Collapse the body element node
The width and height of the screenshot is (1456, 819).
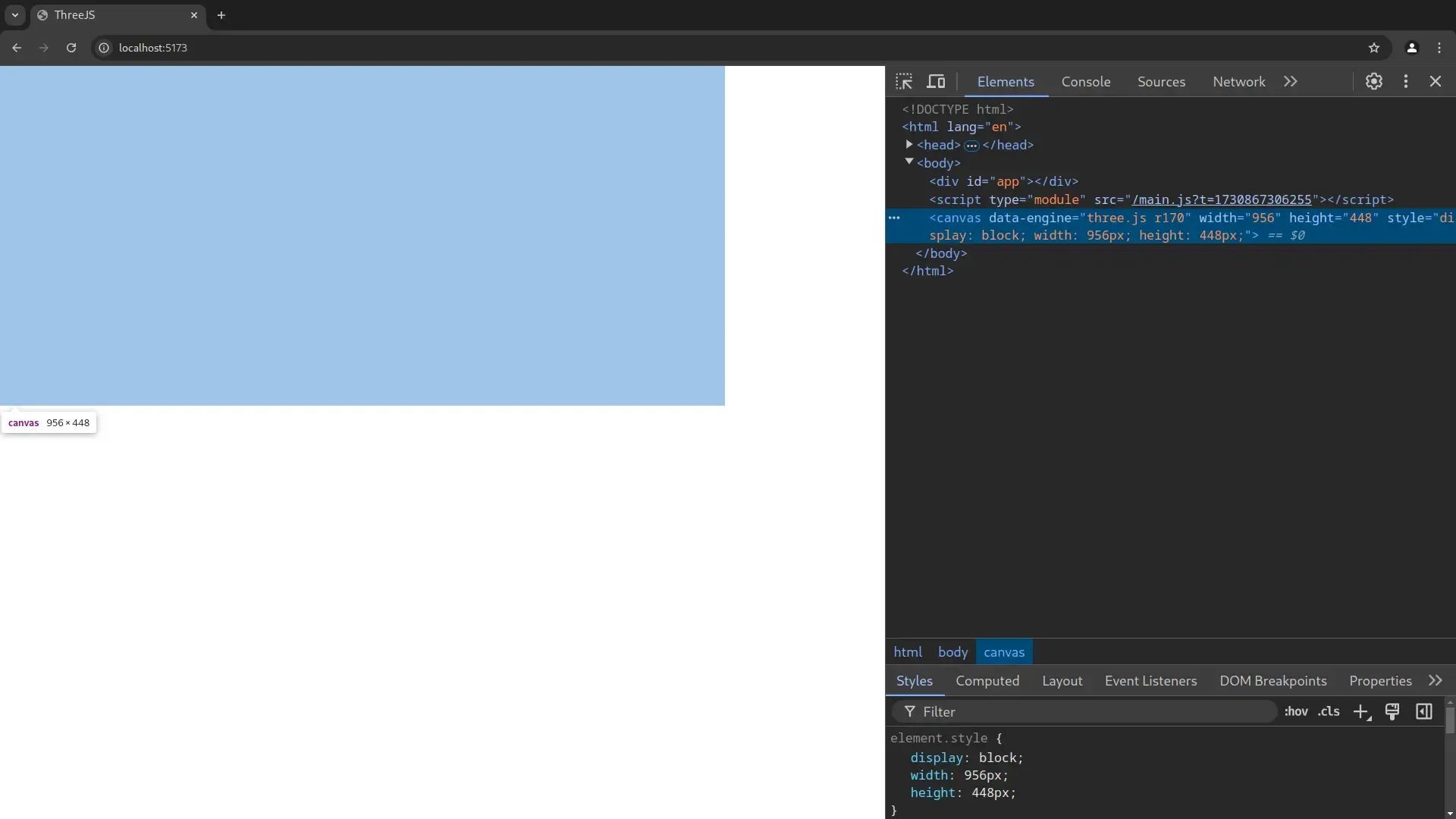pyautogui.click(x=909, y=162)
